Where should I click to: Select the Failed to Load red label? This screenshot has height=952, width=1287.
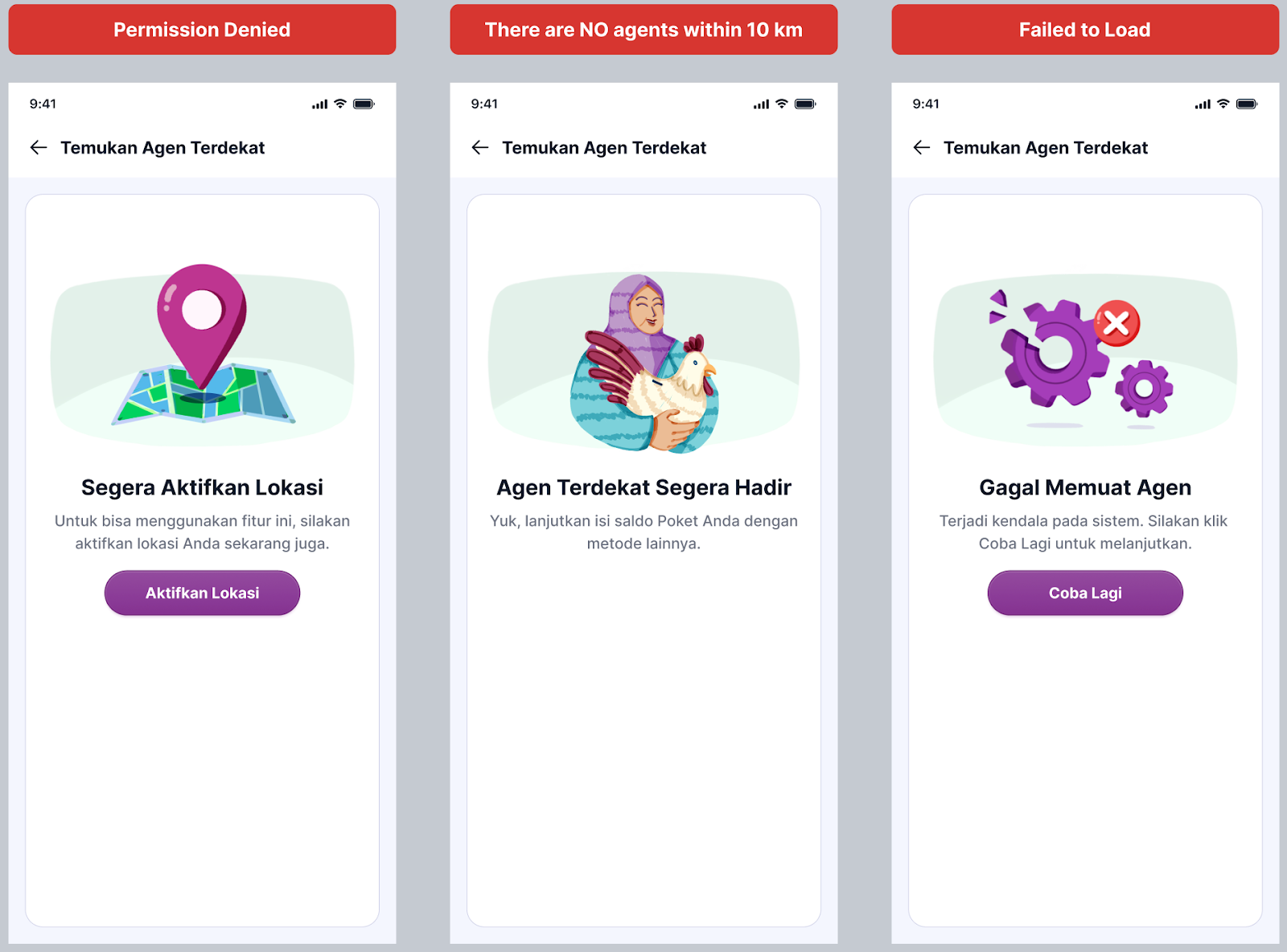pos(1085,30)
